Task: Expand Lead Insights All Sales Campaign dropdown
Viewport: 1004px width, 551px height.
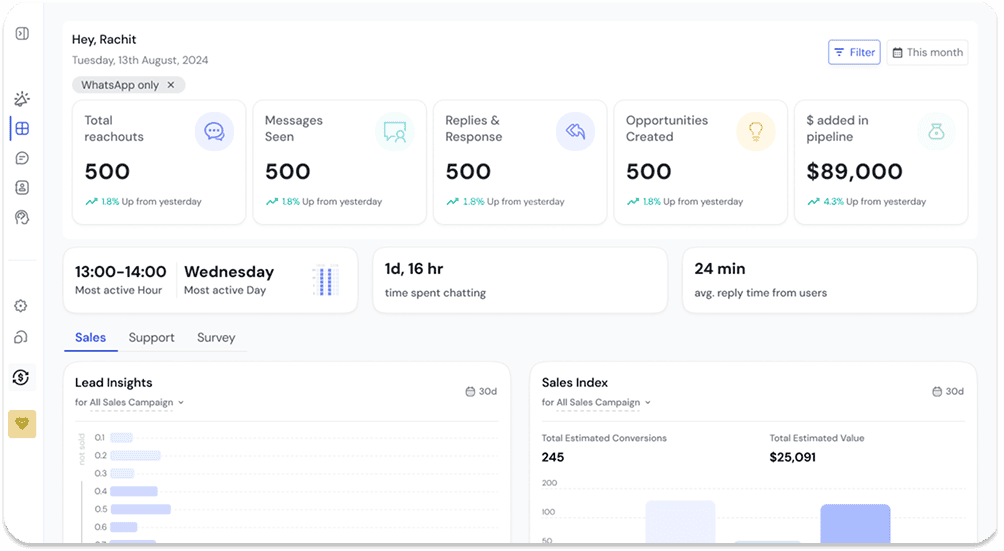Action: (129, 403)
